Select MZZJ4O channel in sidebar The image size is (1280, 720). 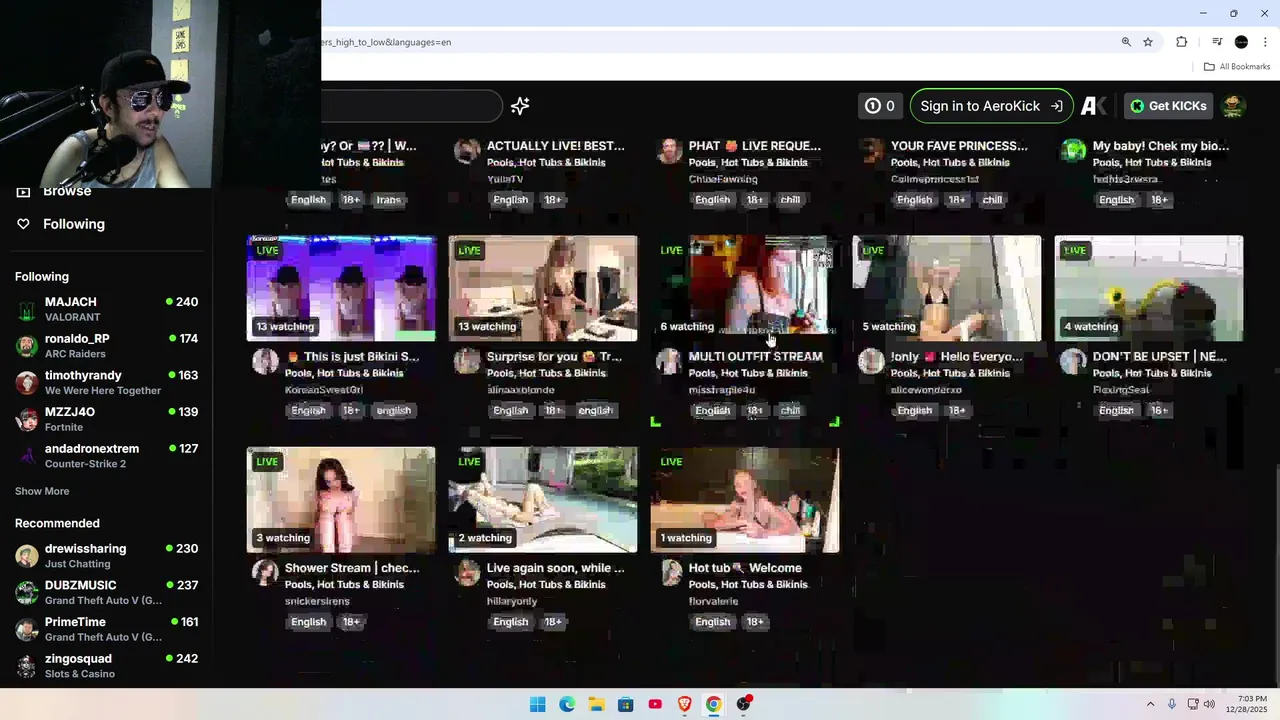106,419
